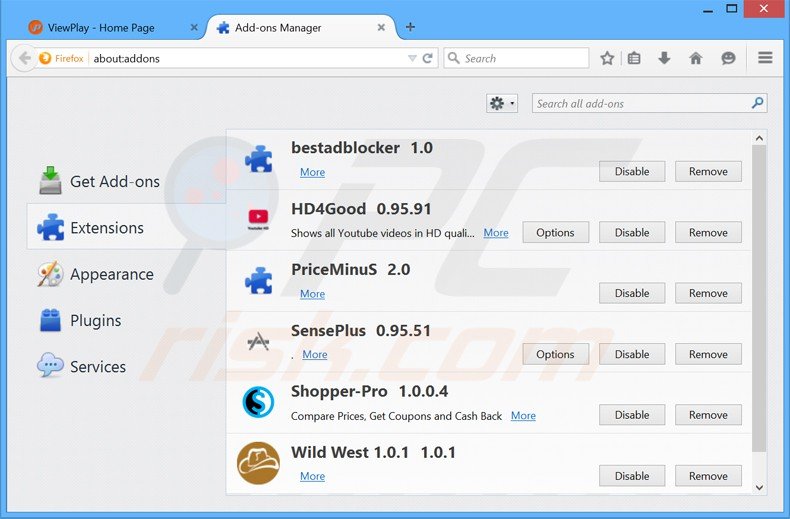790x519 pixels.
Task: Click the extensions list scroll up arrow
Action: click(x=759, y=138)
